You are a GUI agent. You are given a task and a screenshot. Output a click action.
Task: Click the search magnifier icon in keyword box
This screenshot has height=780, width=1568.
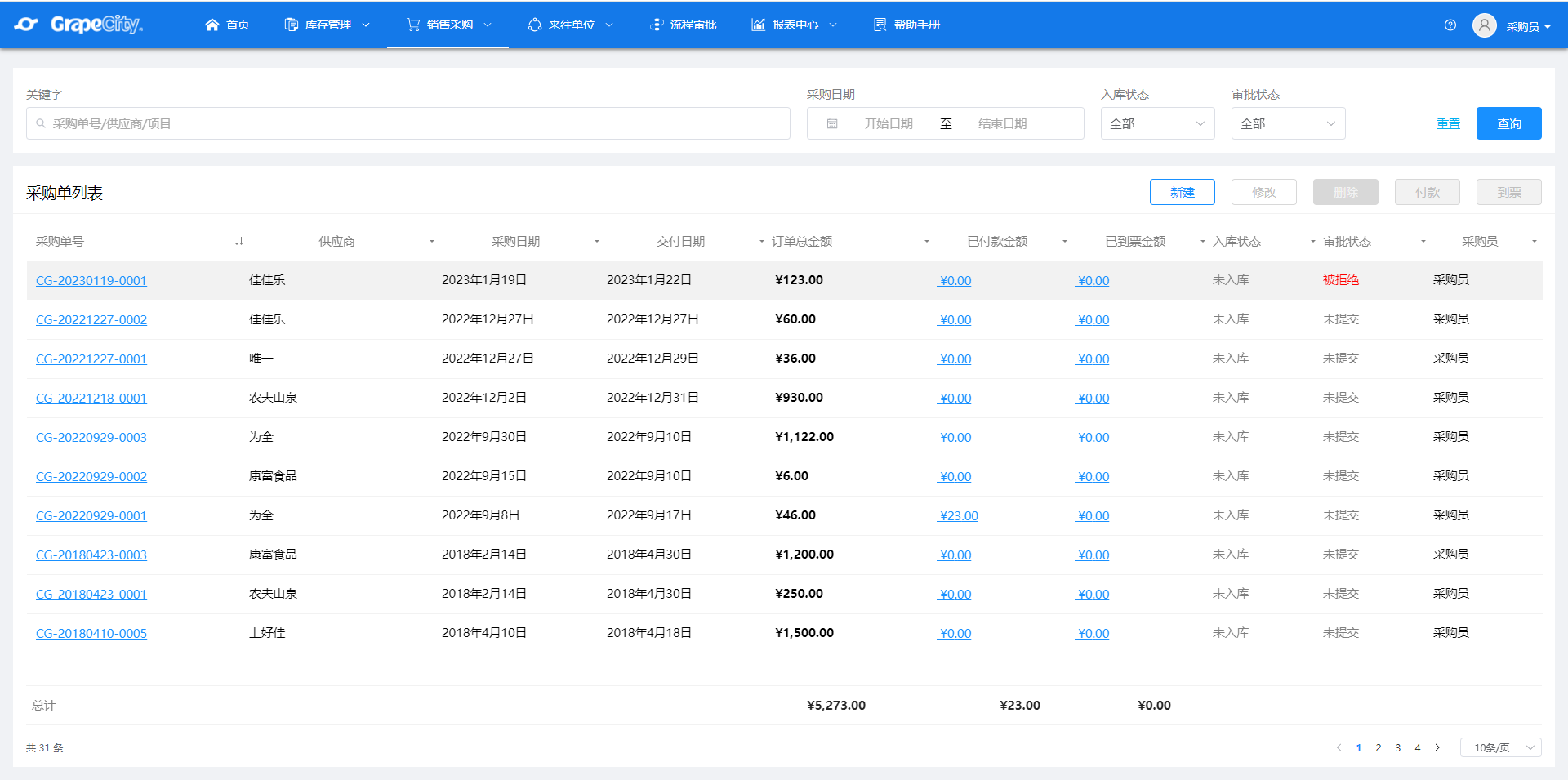pyautogui.click(x=41, y=124)
